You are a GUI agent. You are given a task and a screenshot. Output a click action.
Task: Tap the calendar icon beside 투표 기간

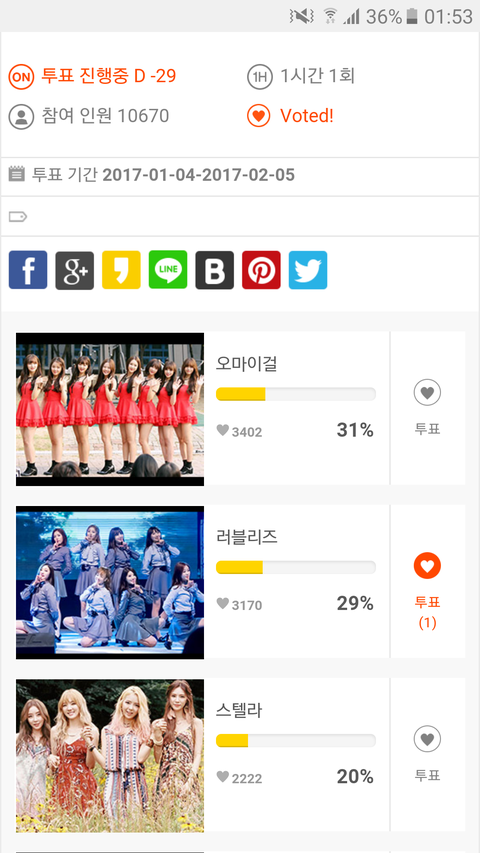17,174
